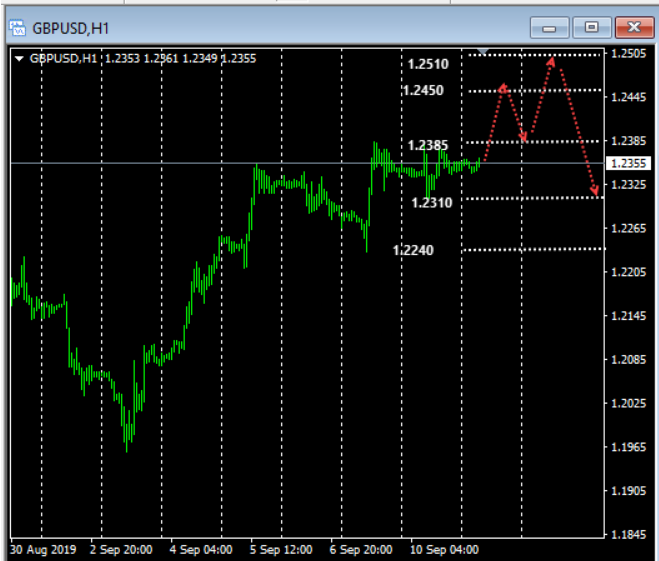Select the dotted horizontal line at 1.2240
The width and height of the screenshot is (659, 561).
click(534, 250)
